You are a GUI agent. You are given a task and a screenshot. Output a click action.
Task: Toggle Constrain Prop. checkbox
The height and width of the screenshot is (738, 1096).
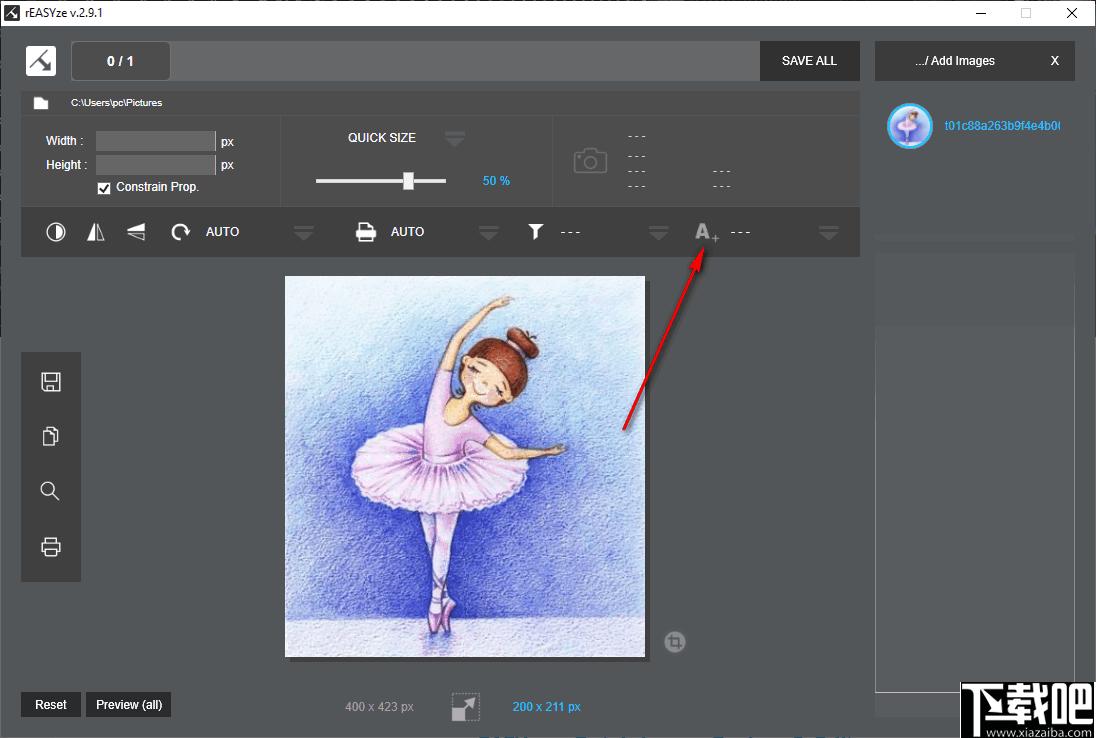point(104,188)
